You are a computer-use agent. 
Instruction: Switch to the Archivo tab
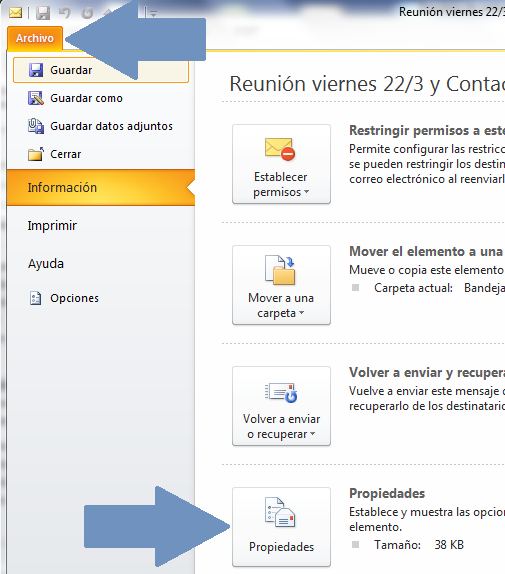(x=35, y=38)
